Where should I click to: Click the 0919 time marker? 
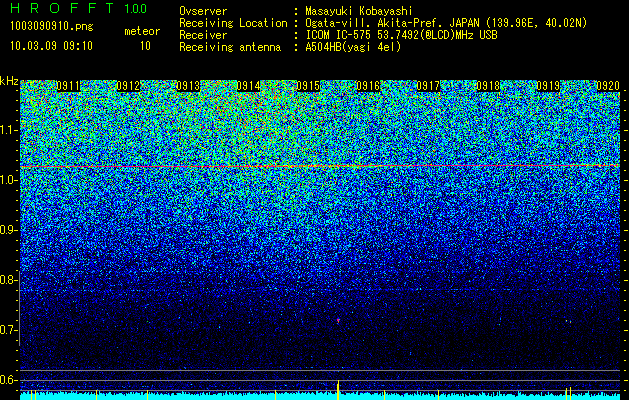pyautogui.click(x=548, y=86)
